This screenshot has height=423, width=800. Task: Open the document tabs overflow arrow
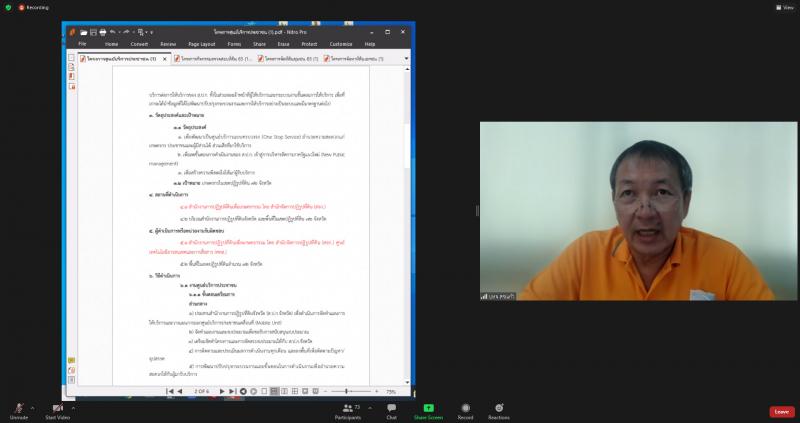[406, 59]
